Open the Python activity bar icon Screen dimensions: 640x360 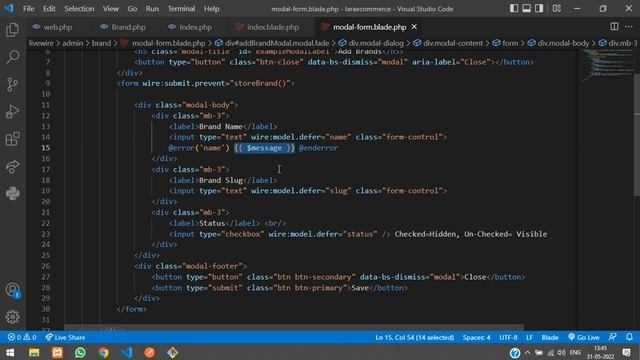(13, 193)
